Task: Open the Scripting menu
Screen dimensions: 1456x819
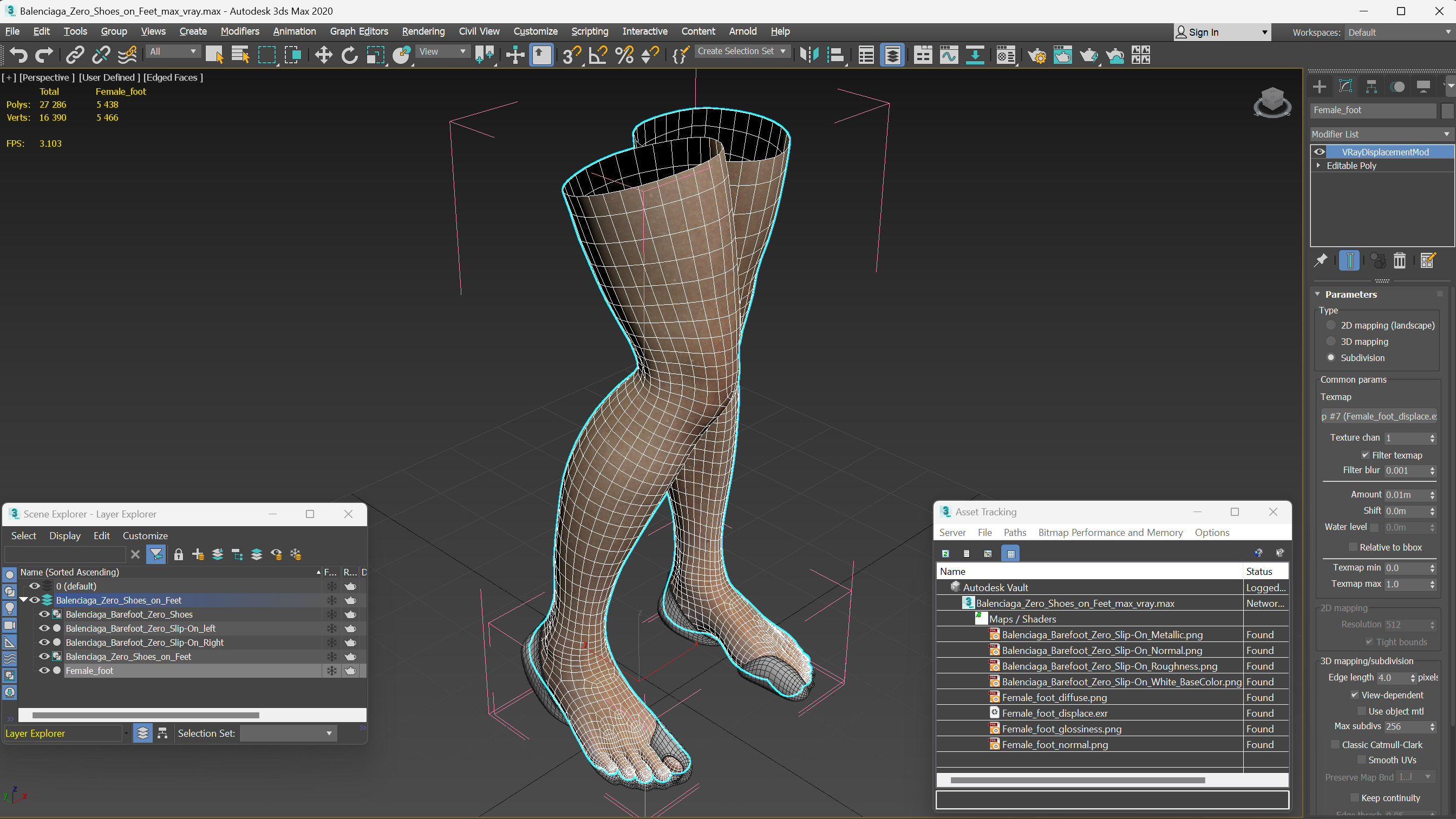Action: 590,31
